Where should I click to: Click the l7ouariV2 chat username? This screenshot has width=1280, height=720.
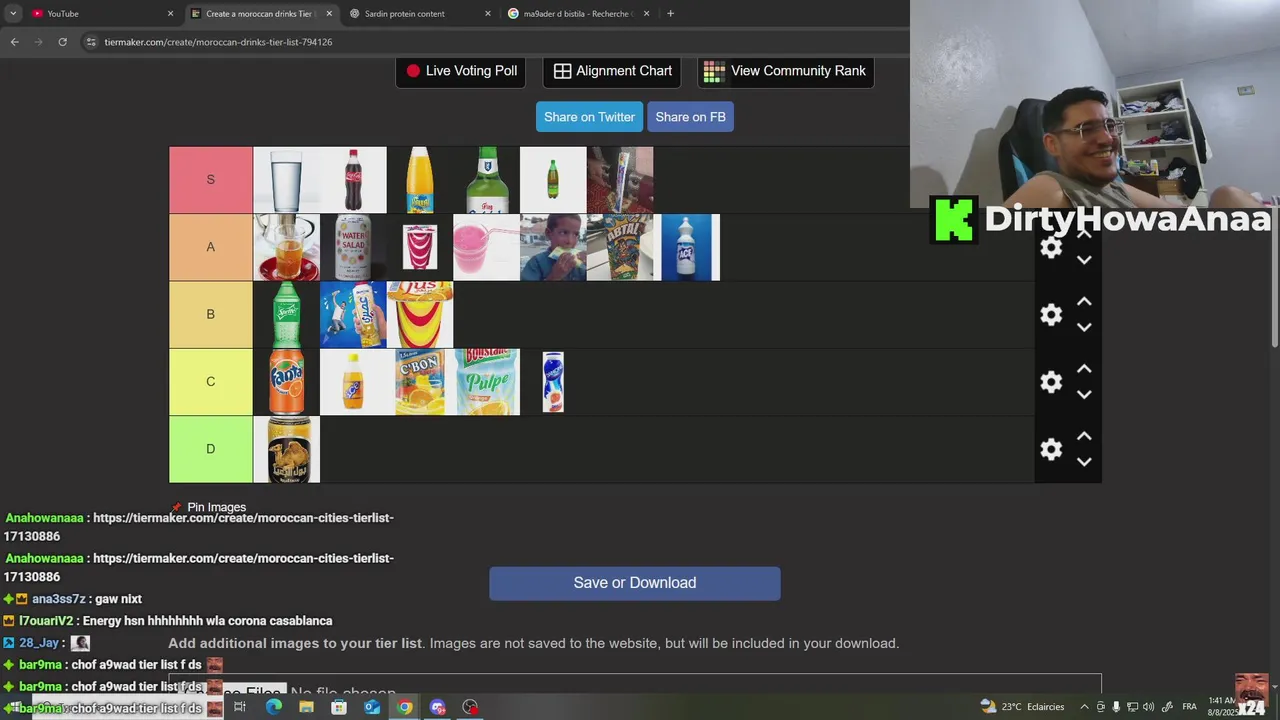tap(46, 621)
